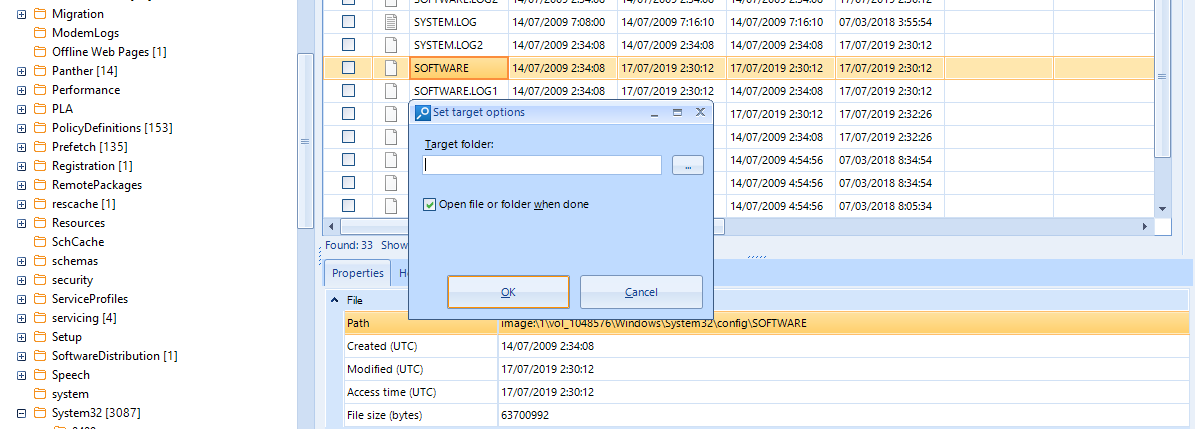Select the SoftwareDistribution tree folder
The width and height of the screenshot is (1195, 429).
tap(105, 356)
